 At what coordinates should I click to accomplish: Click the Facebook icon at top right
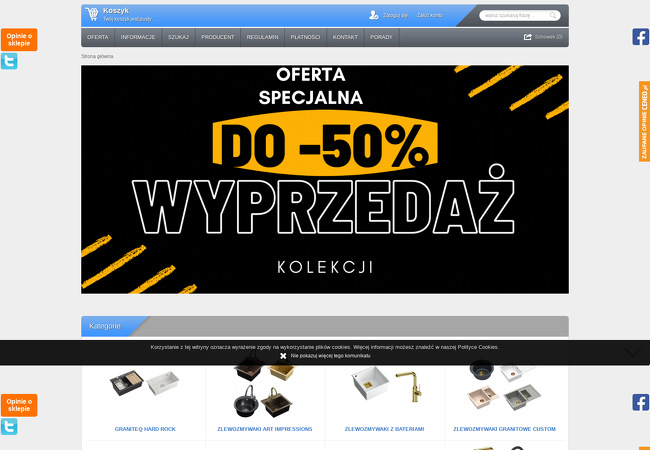coord(640,37)
